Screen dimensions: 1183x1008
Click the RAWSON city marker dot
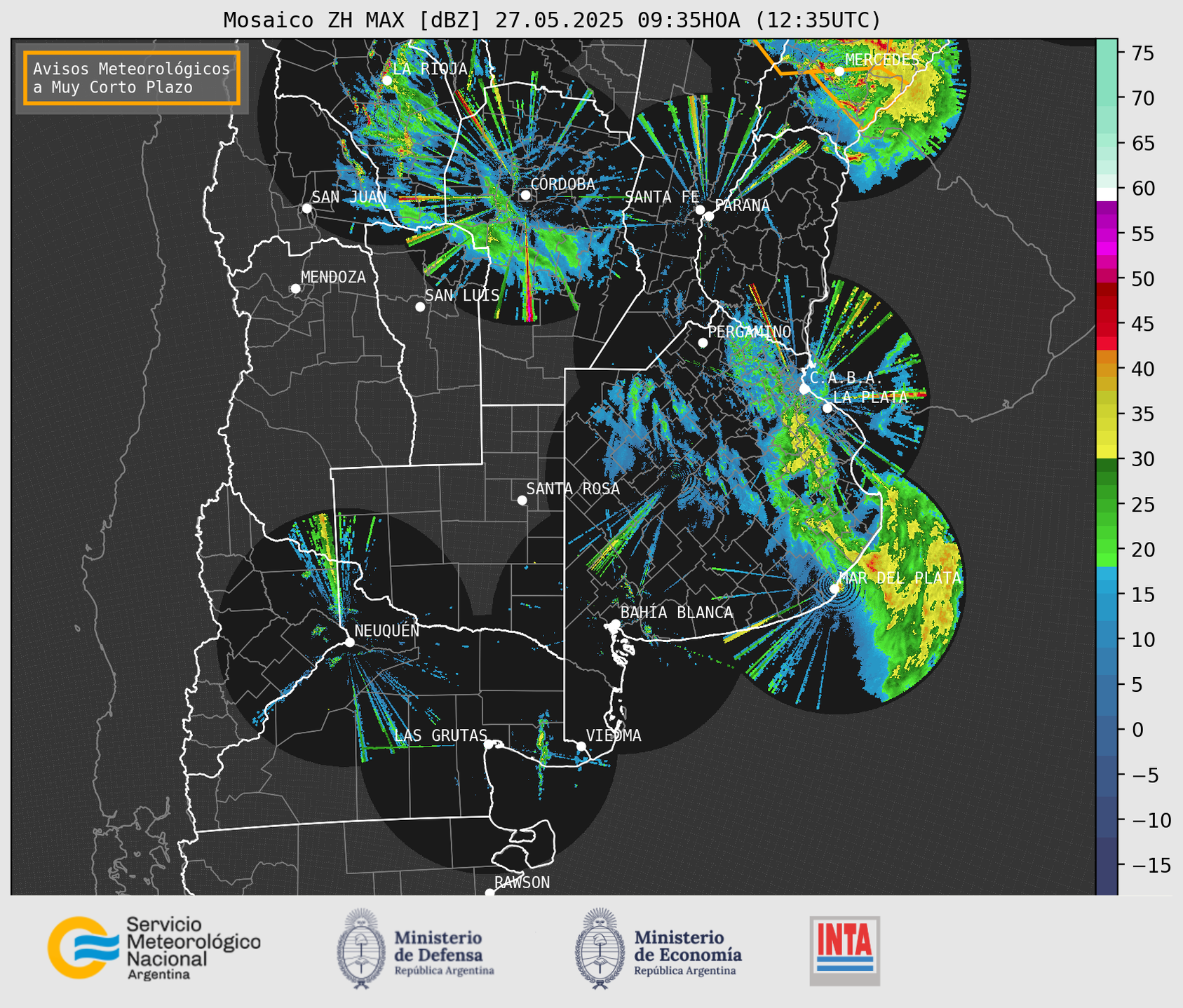click(489, 892)
